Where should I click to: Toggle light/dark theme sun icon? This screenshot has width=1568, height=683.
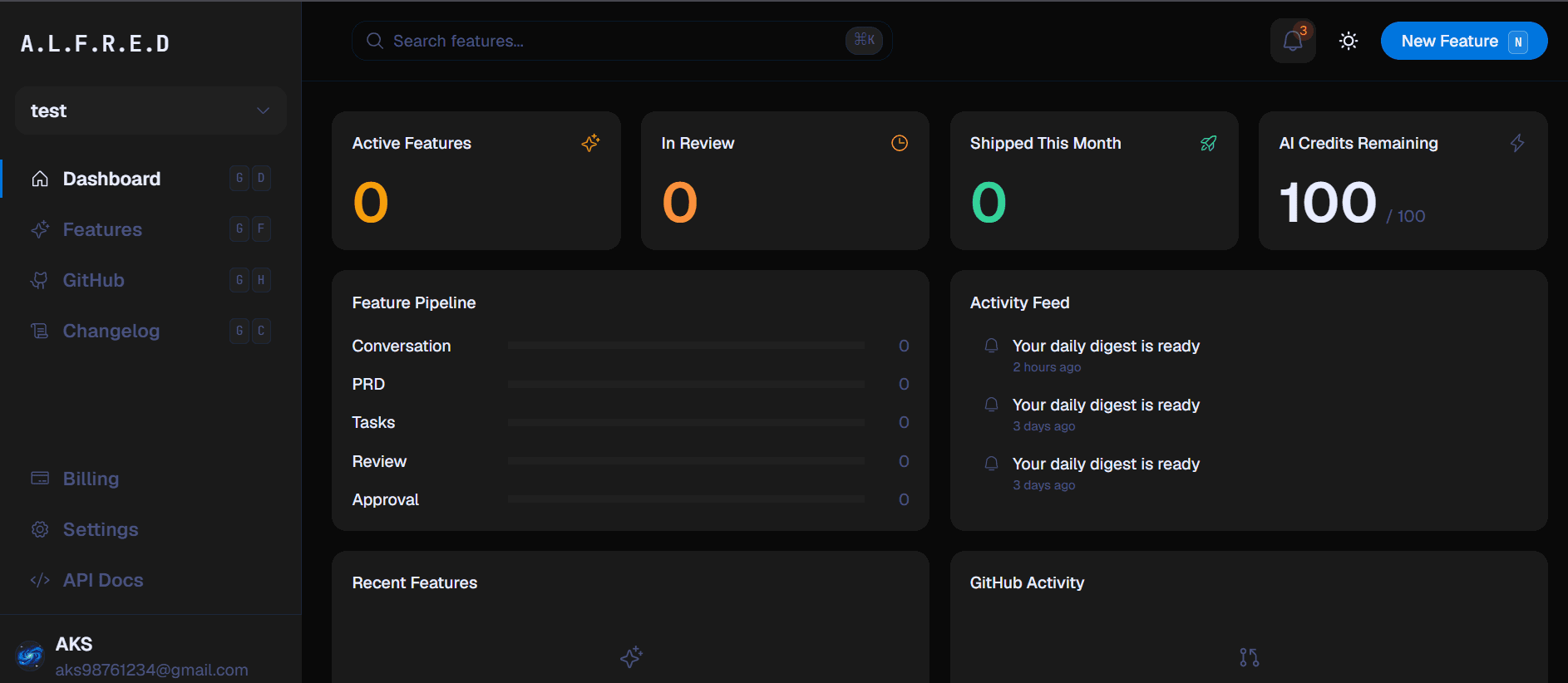1349,41
